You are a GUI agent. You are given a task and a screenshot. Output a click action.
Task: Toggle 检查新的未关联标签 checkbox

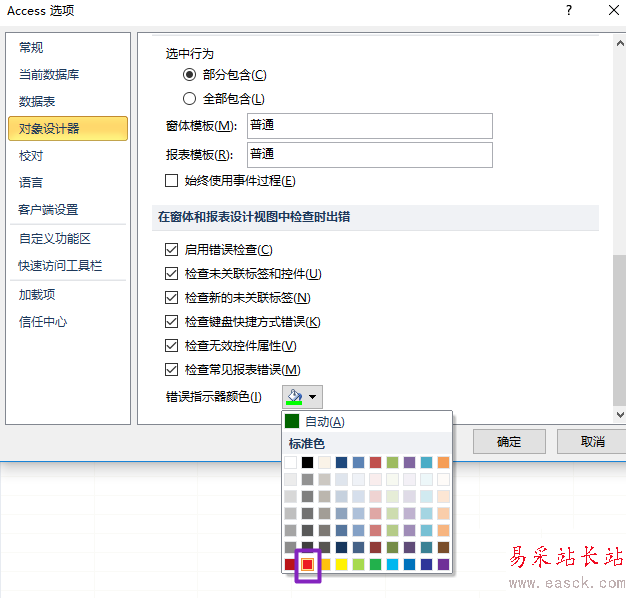coord(172,298)
